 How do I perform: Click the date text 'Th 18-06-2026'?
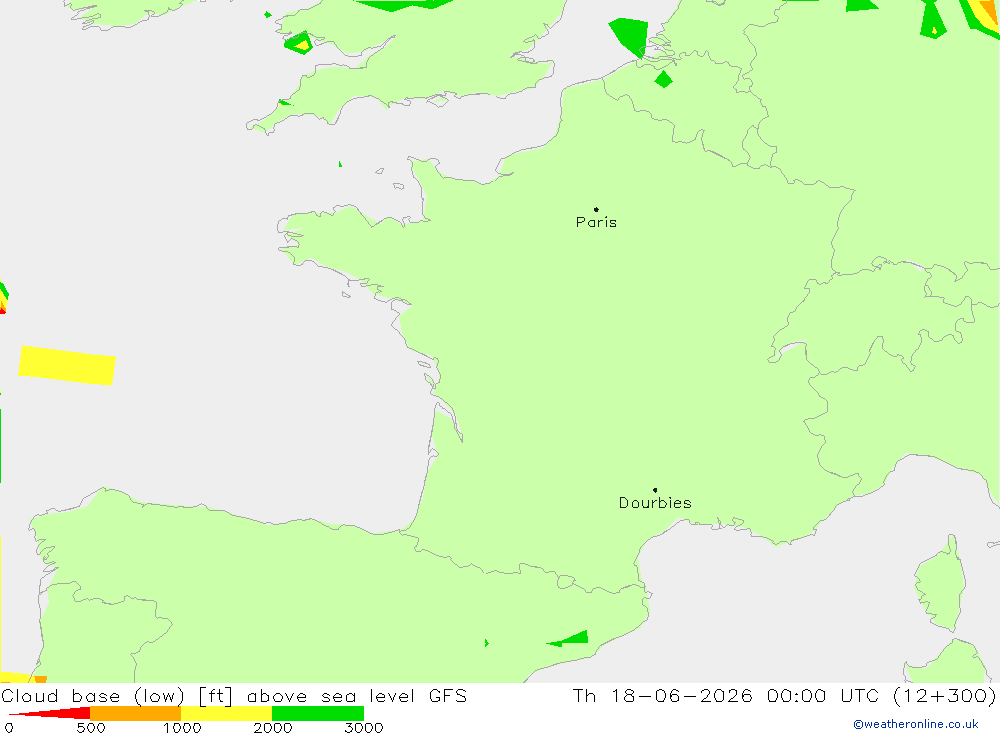tap(663, 695)
